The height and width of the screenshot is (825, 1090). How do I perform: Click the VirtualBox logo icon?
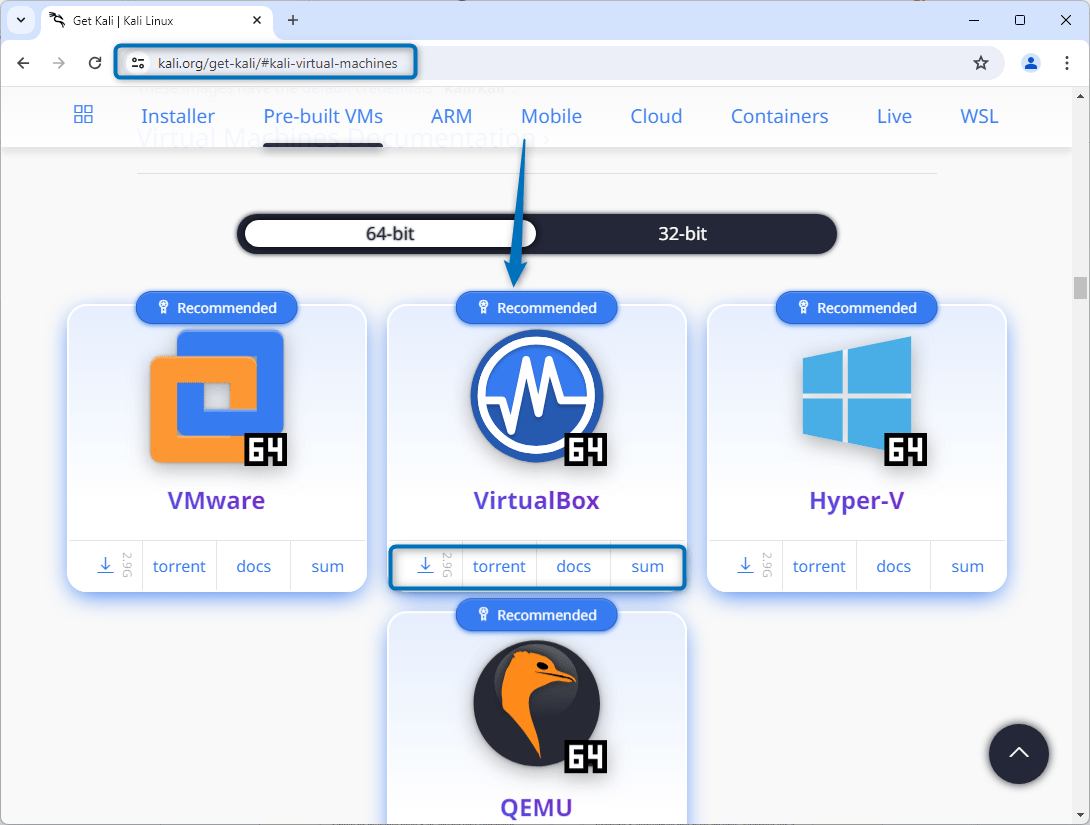click(536, 396)
